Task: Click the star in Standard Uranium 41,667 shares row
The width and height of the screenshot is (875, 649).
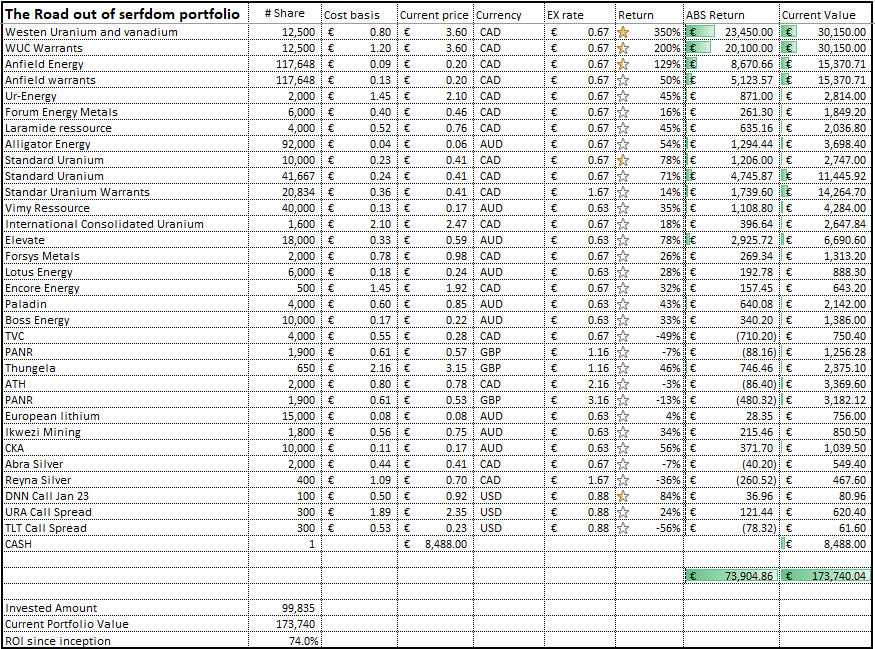Action: pos(623,176)
